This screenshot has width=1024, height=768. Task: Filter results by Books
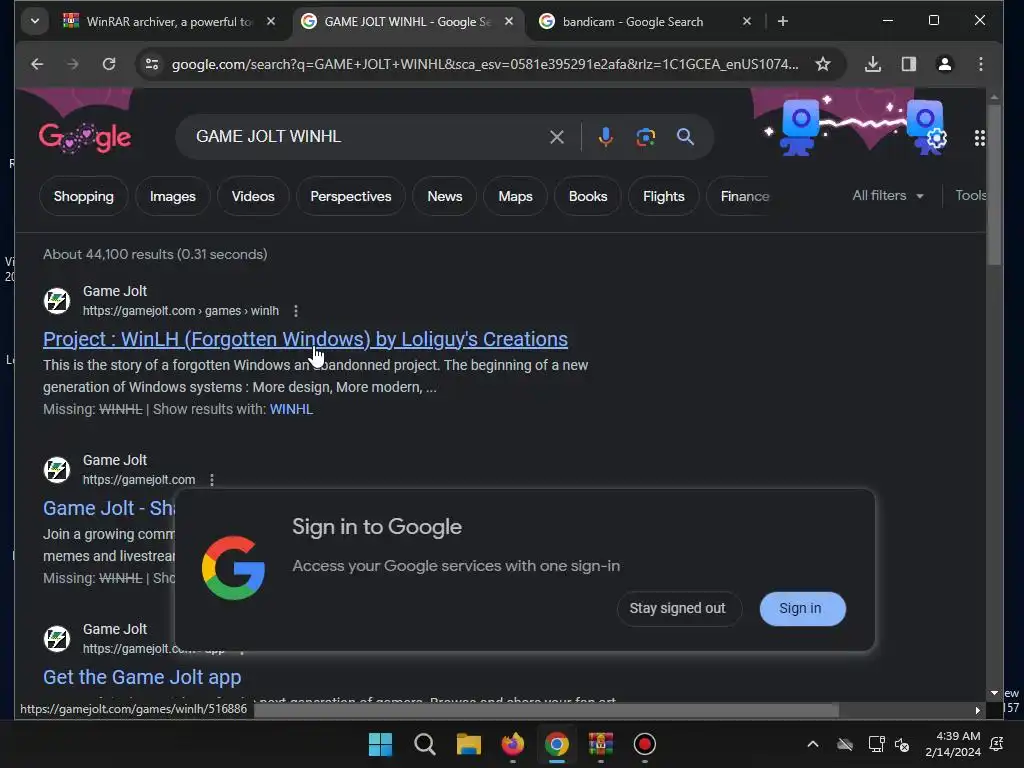pos(588,196)
